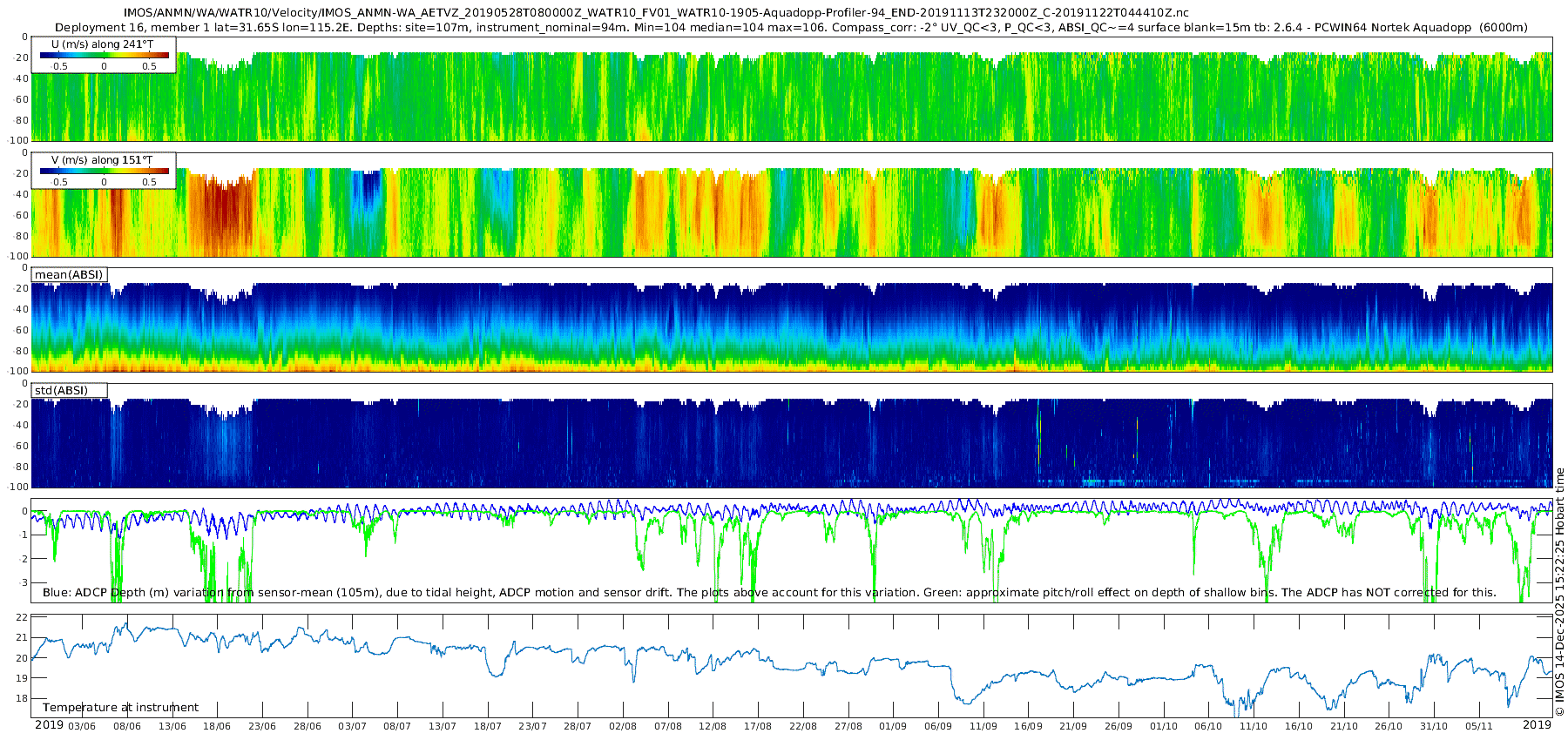Click the 22 tick on the temperature axis
Screen dimensions: 1568x740
point(23,617)
